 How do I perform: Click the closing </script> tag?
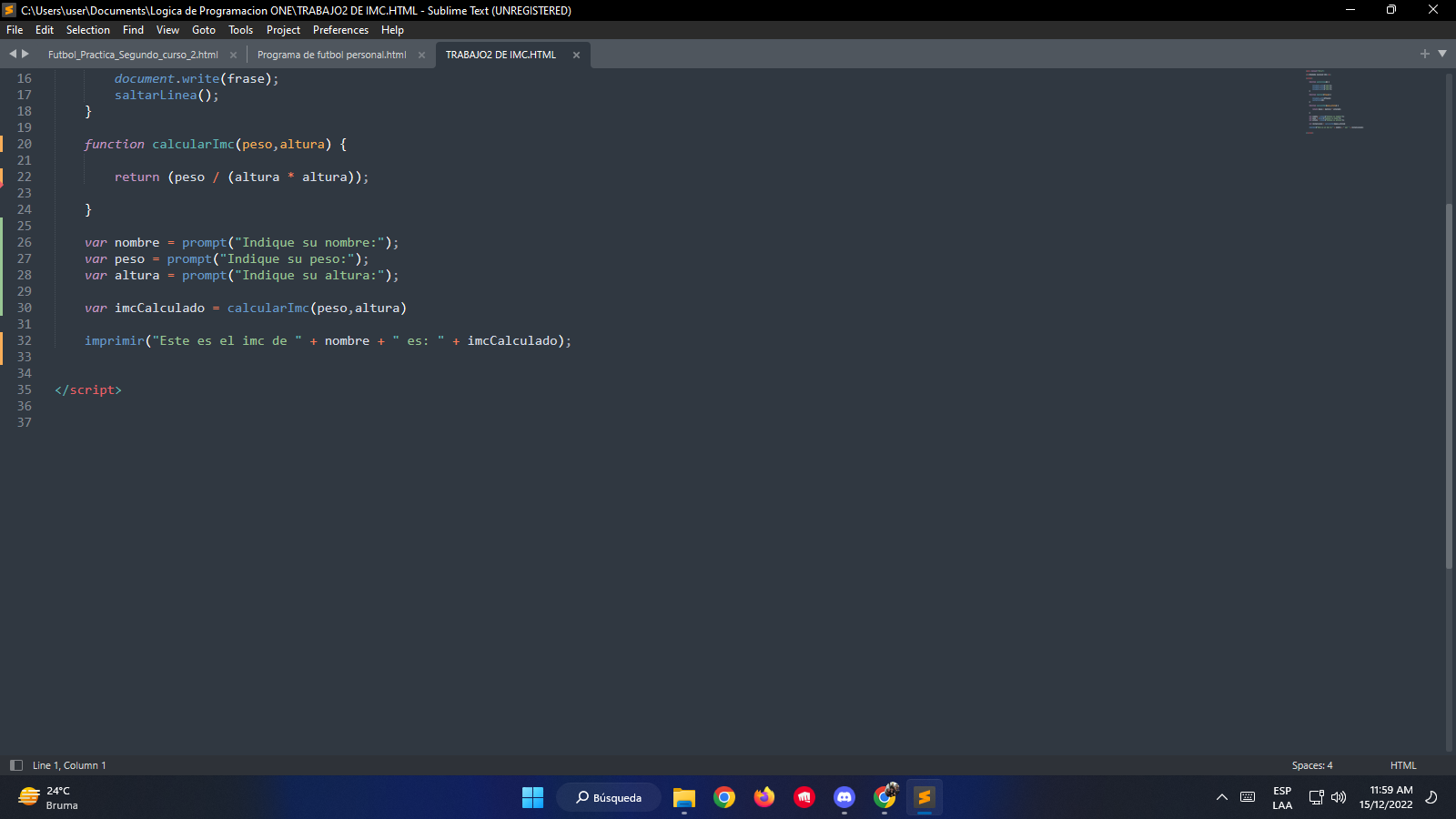tap(88, 389)
